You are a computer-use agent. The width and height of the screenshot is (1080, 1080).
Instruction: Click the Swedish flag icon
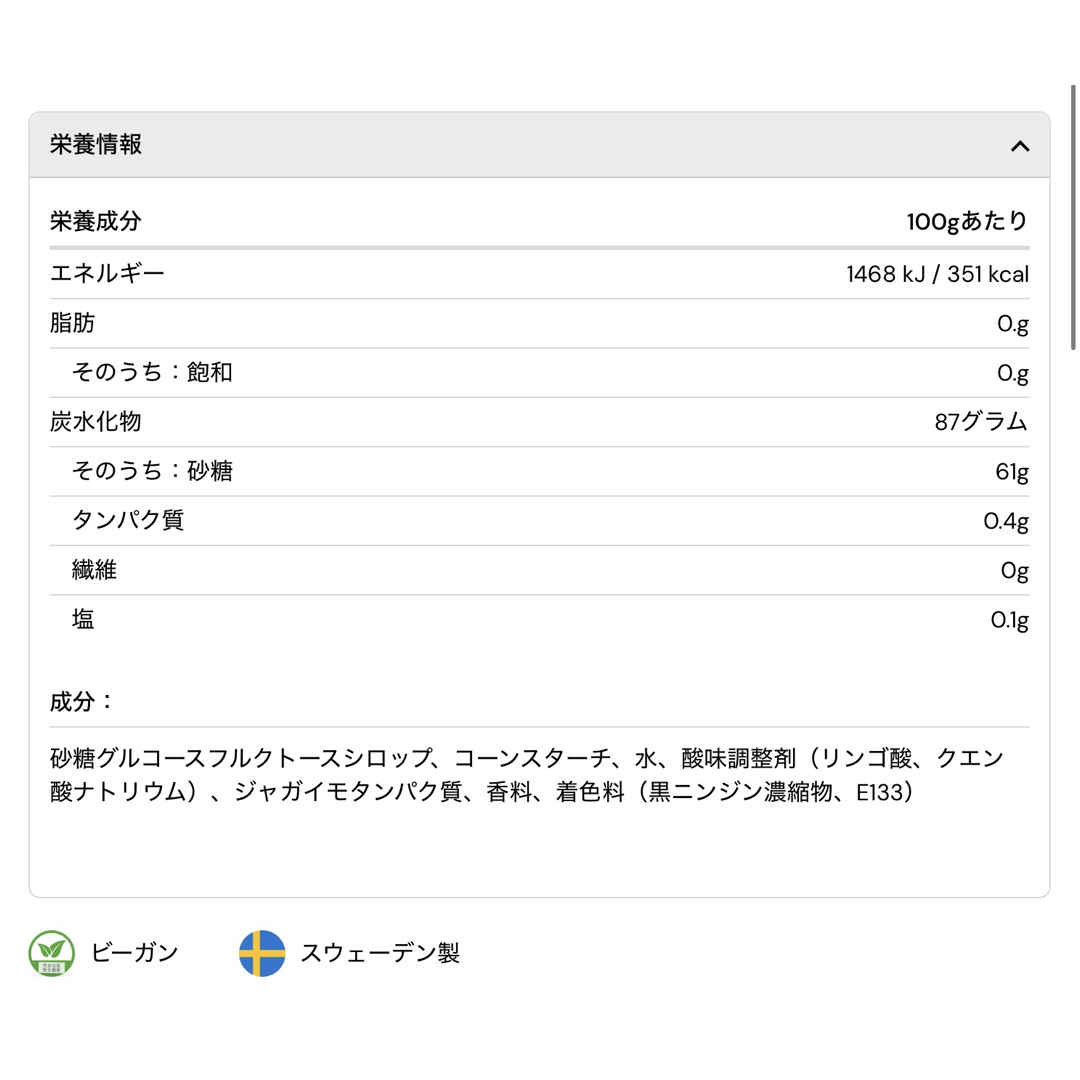[262, 953]
